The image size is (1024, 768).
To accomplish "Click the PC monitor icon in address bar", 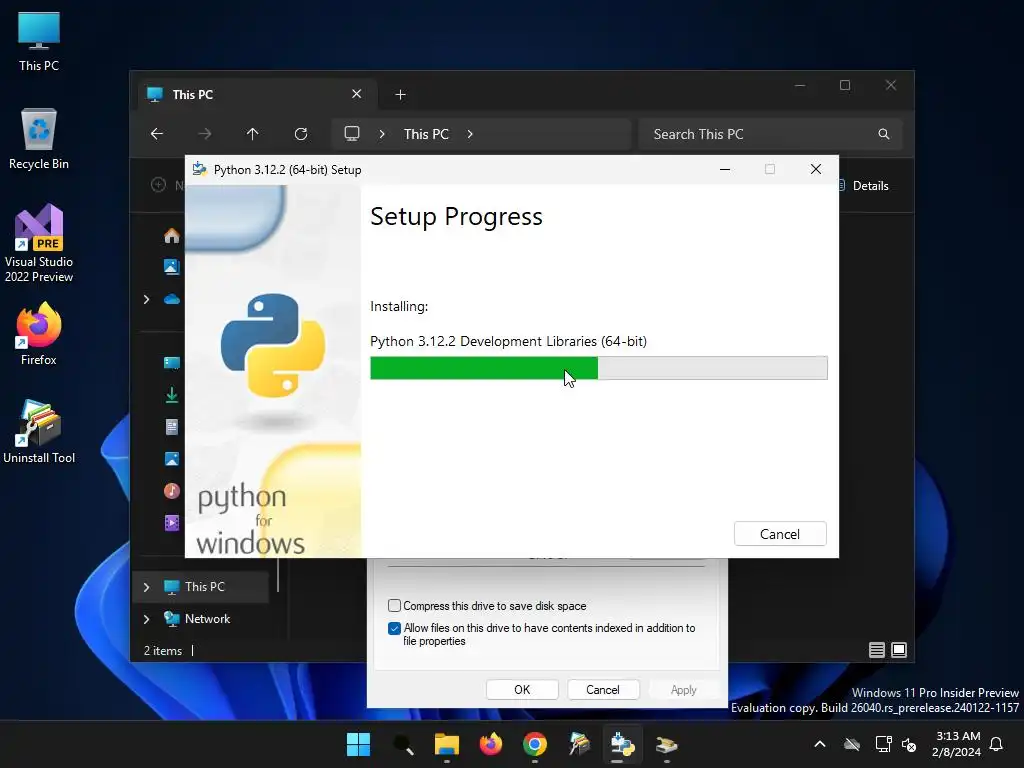I will 352,133.
